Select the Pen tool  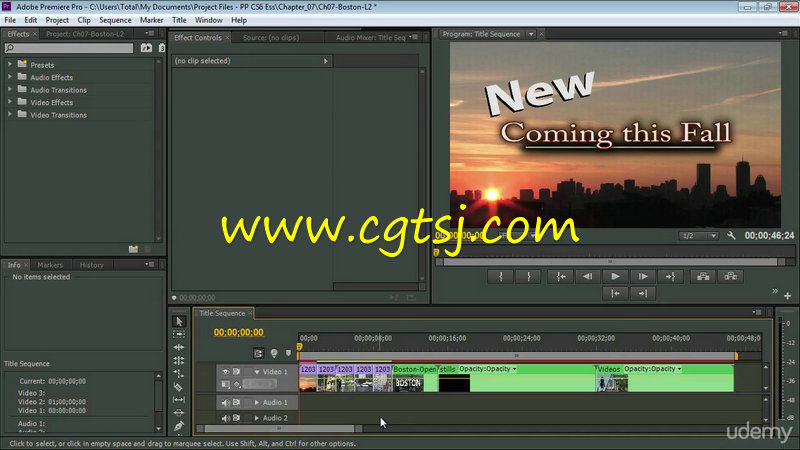pyautogui.click(x=179, y=426)
